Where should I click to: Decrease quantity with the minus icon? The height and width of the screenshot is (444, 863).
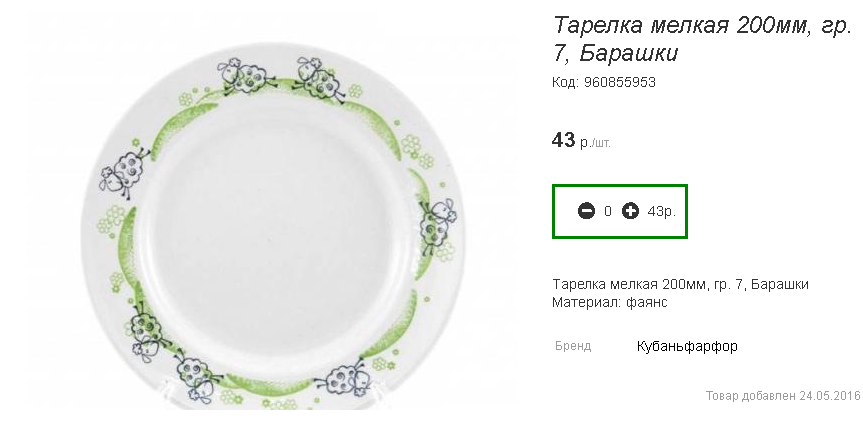[586, 211]
